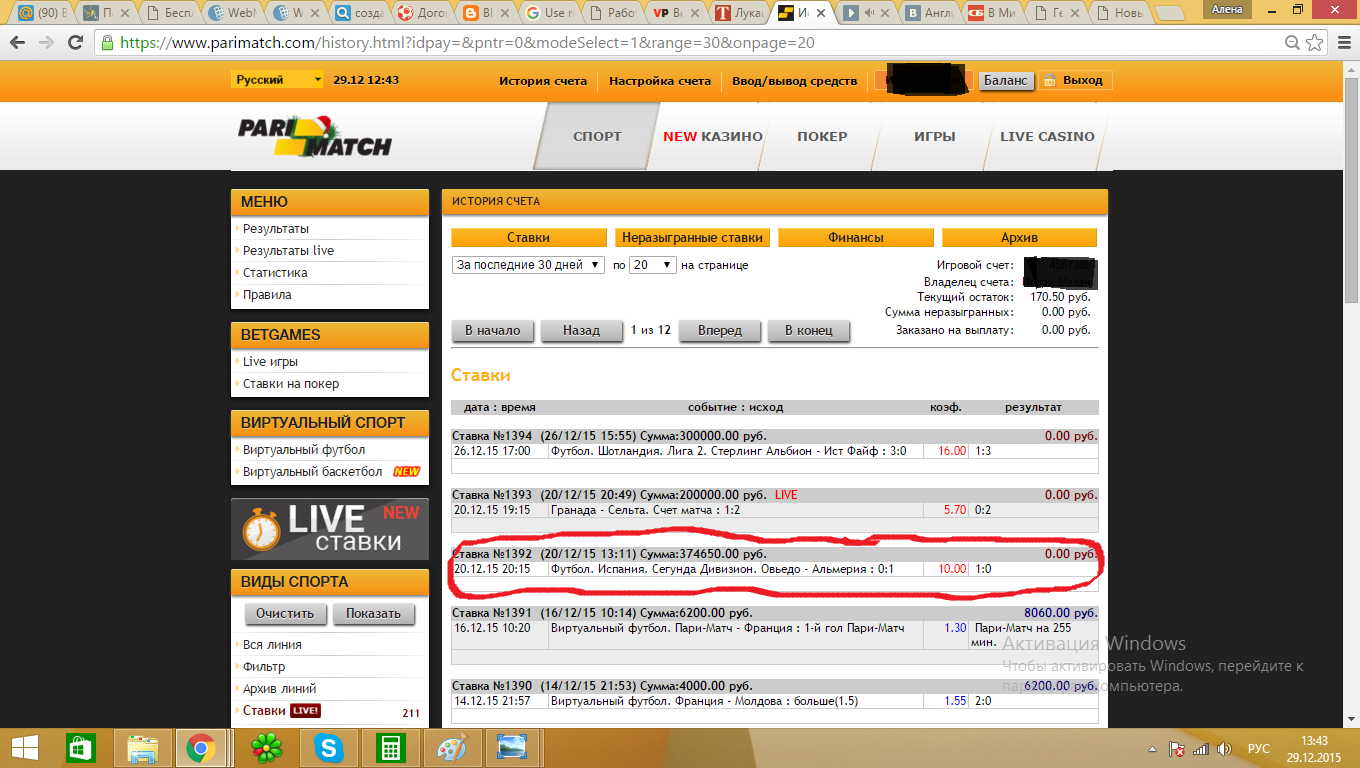
Task: Open ICQ green flower taskbar icon
Action: coord(265,747)
